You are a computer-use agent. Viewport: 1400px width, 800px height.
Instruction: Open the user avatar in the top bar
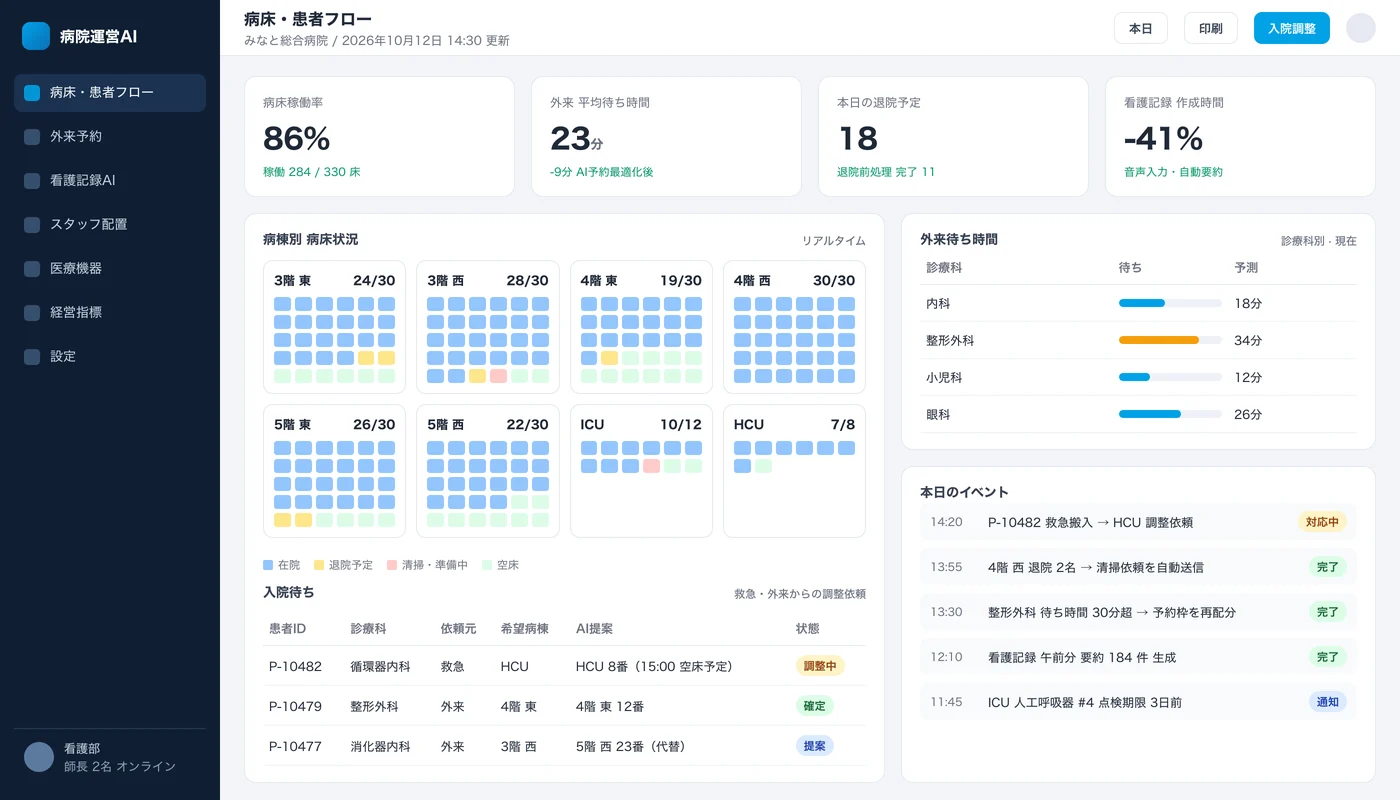(1361, 28)
